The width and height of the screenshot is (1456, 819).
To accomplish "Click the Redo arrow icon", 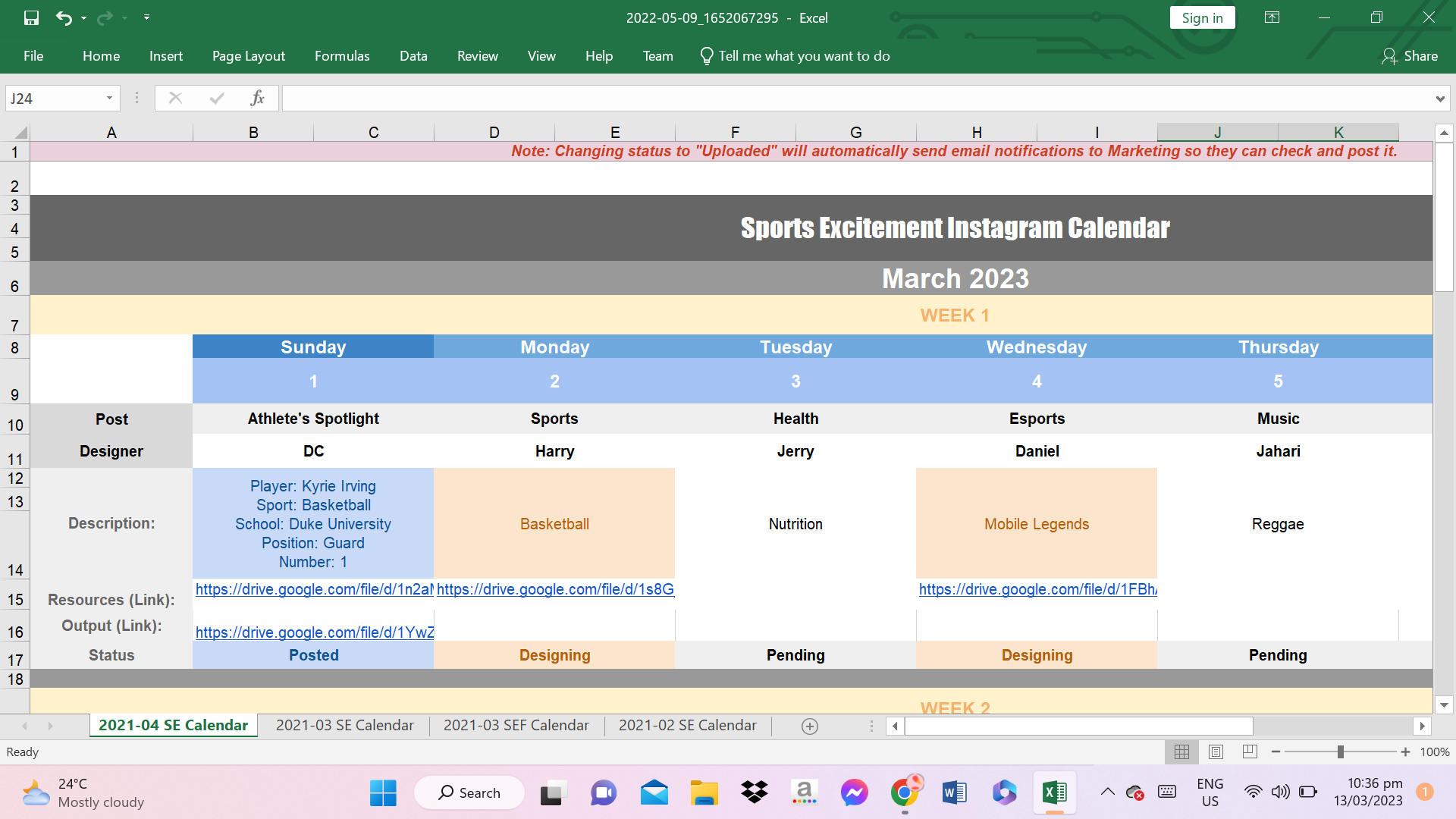I will point(105,17).
